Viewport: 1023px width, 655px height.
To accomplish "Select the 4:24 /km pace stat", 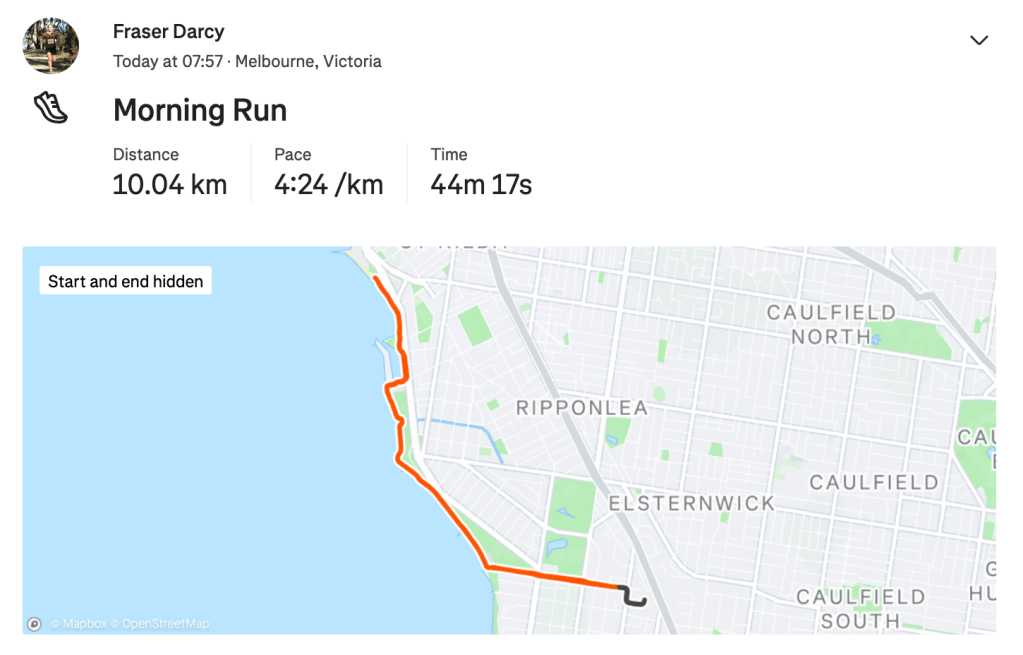I will [328, 185].
